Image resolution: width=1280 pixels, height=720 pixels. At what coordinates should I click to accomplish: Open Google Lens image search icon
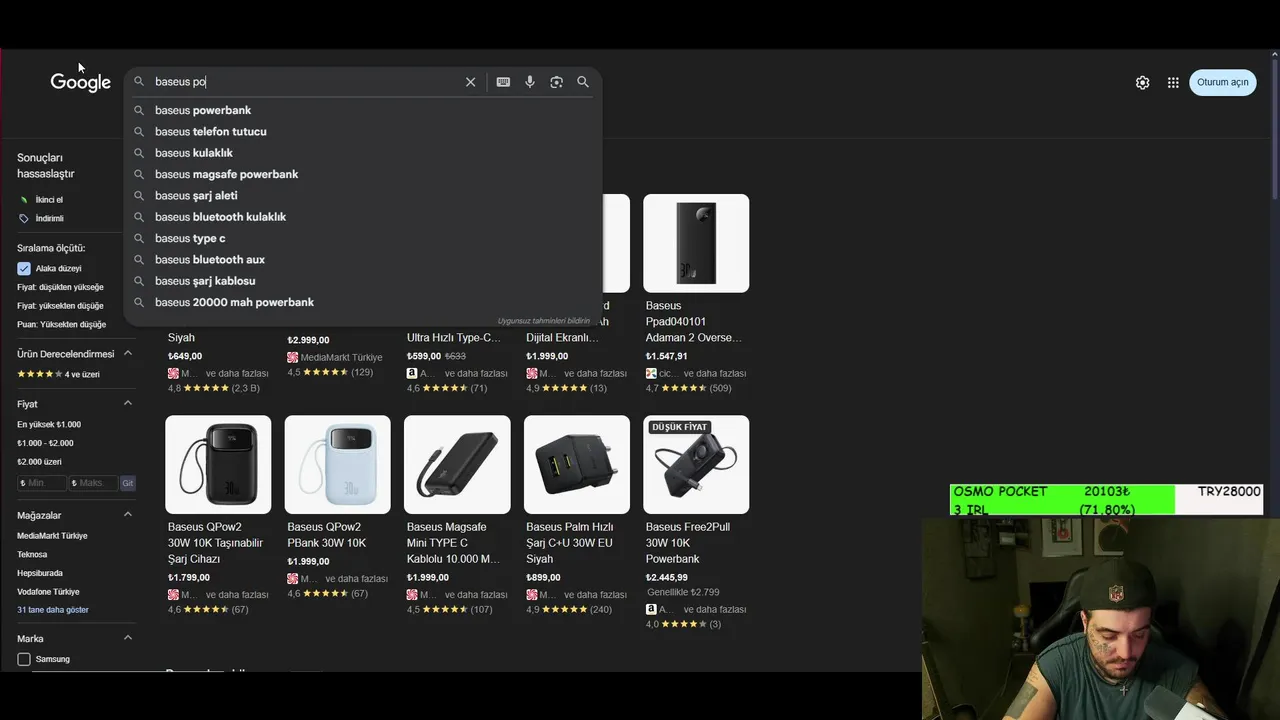[557, 82]
